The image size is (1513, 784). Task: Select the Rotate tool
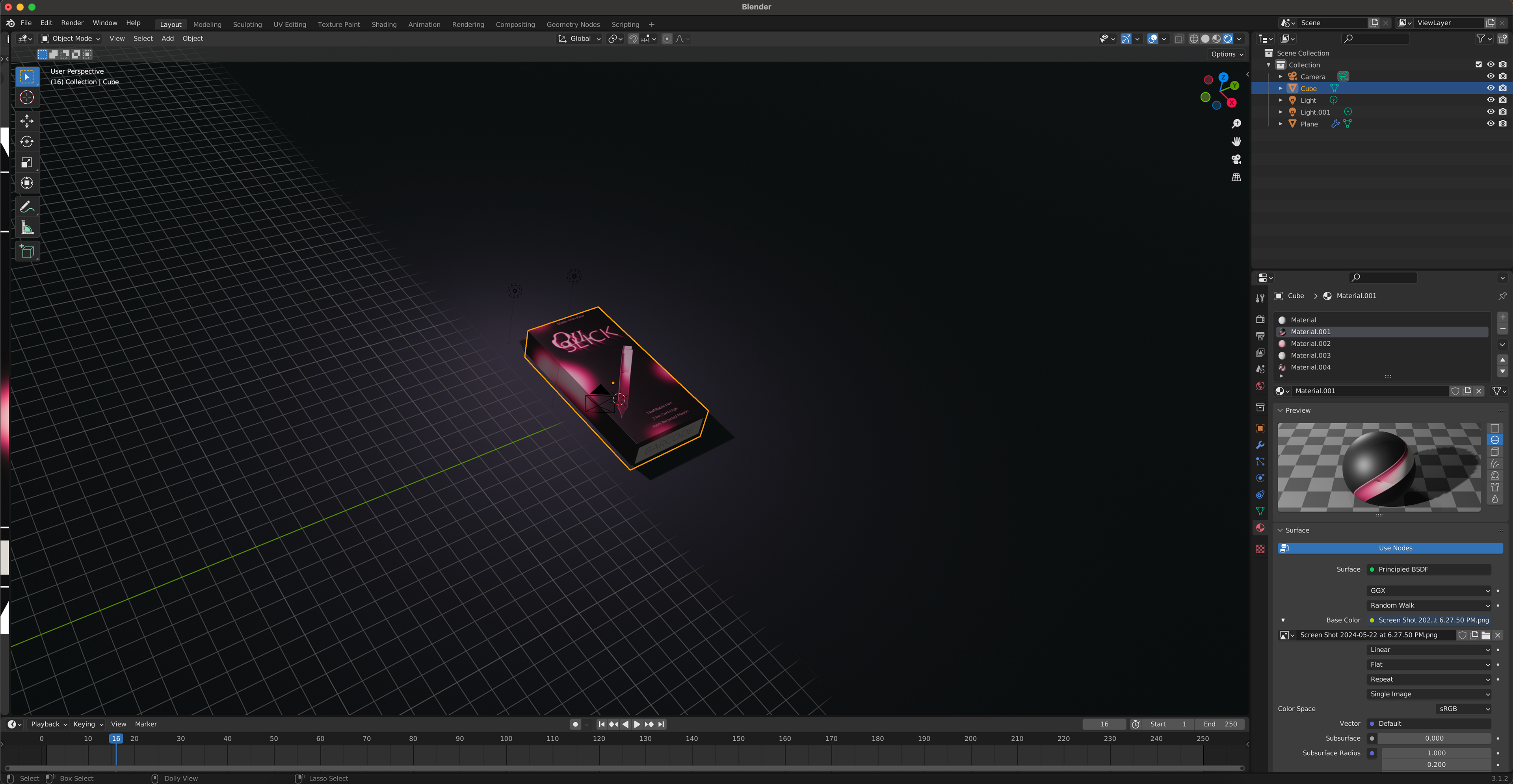[x=27, y=141]
